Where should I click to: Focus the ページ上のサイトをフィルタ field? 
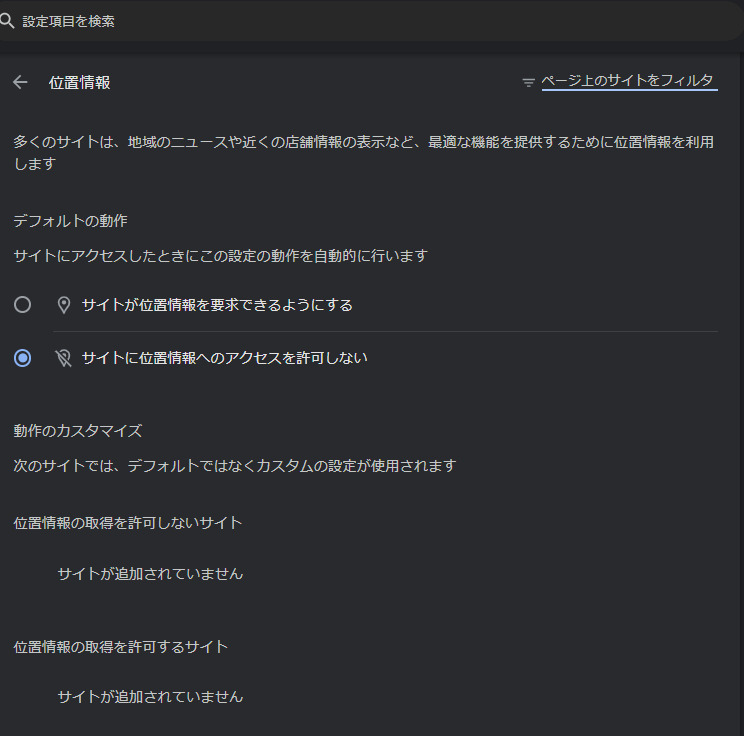[x=628, y=81]
